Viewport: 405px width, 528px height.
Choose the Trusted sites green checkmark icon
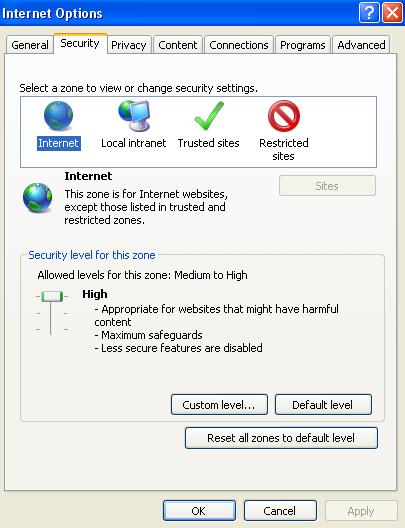pyautogui.click(x=209, y=116)
